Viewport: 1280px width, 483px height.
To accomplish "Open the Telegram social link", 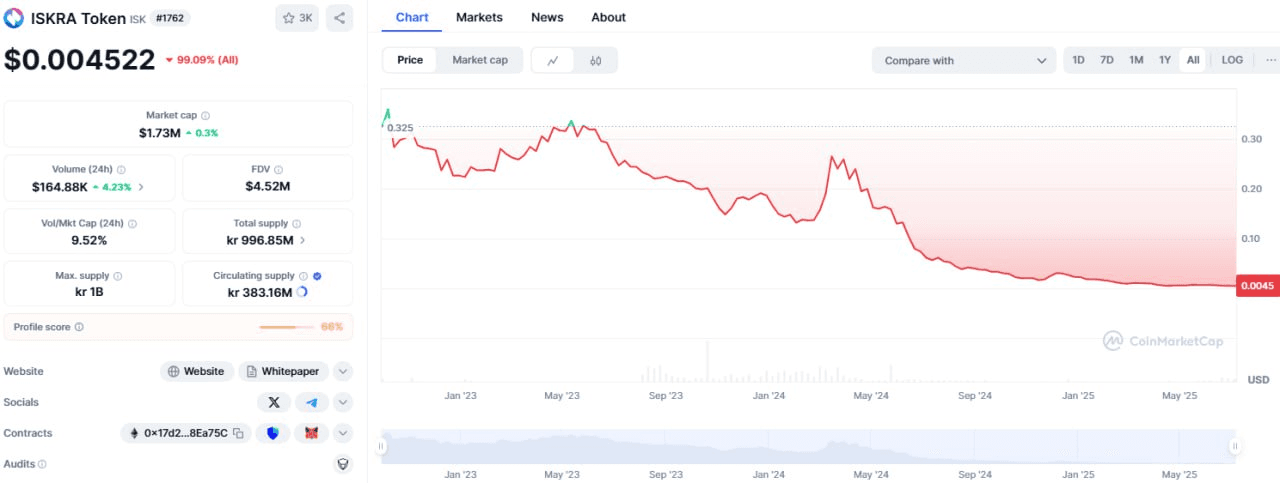I will pyautogui.click(x=312, y=402).
